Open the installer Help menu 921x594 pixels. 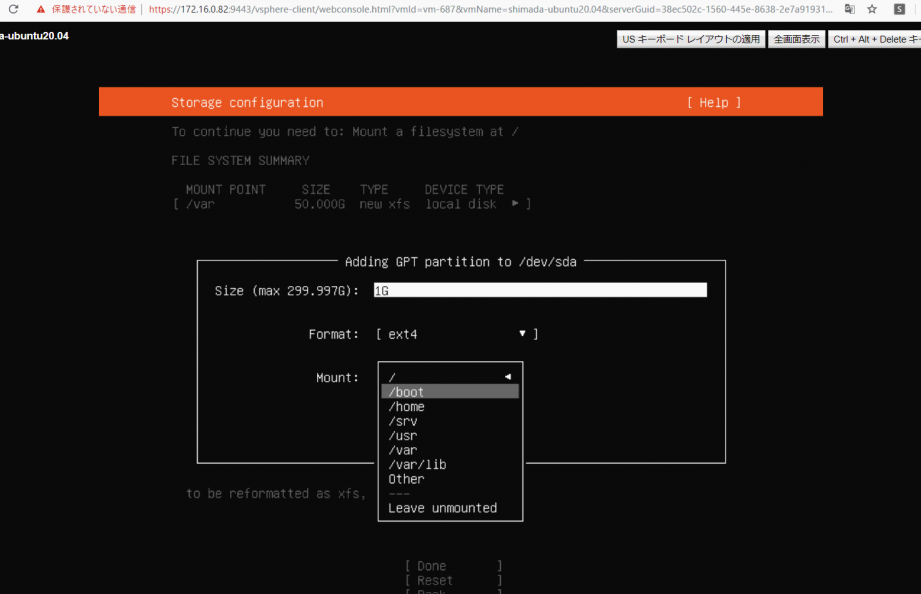pos(714,103)
